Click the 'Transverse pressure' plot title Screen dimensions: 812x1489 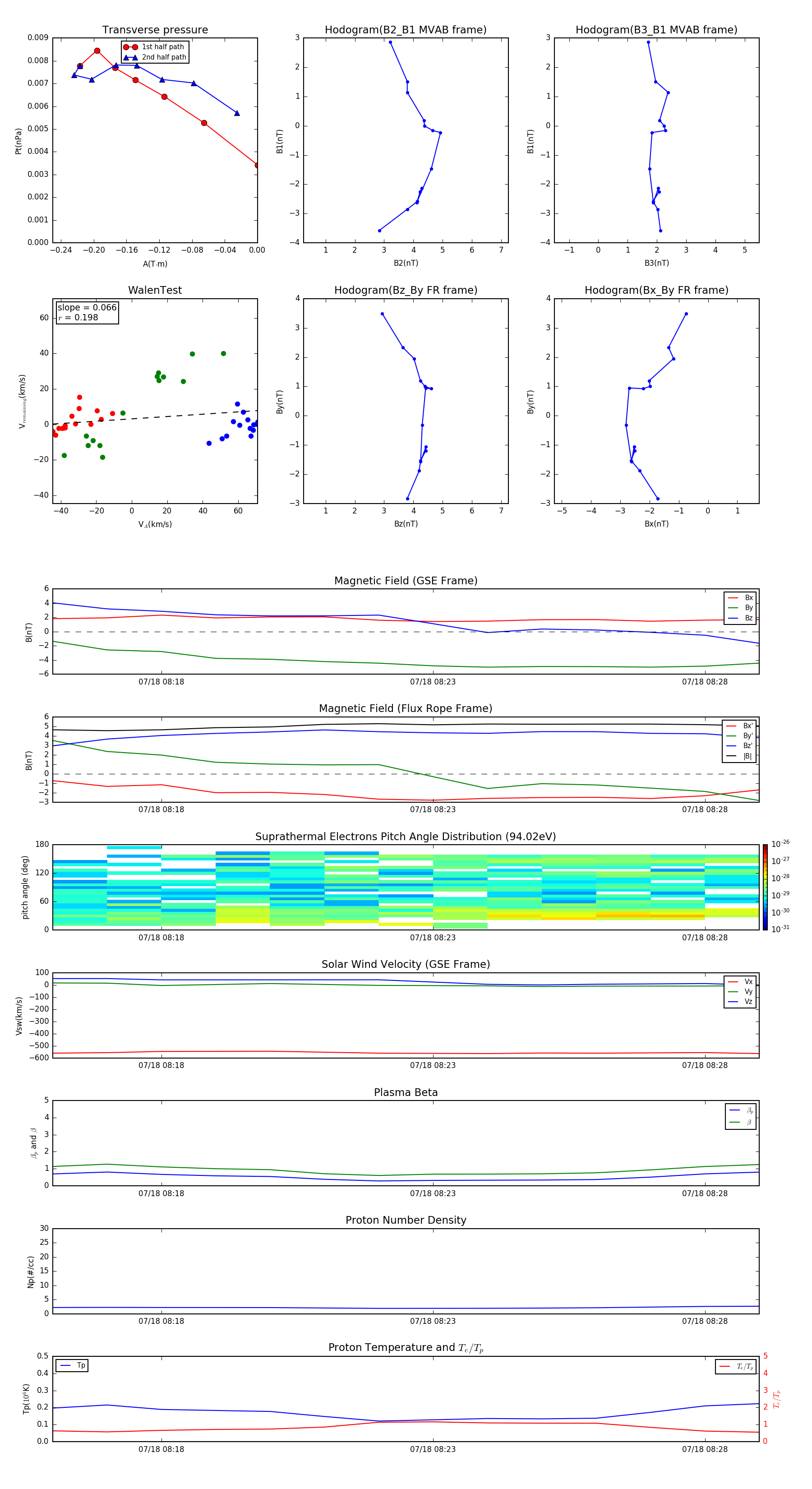[155, 29]
